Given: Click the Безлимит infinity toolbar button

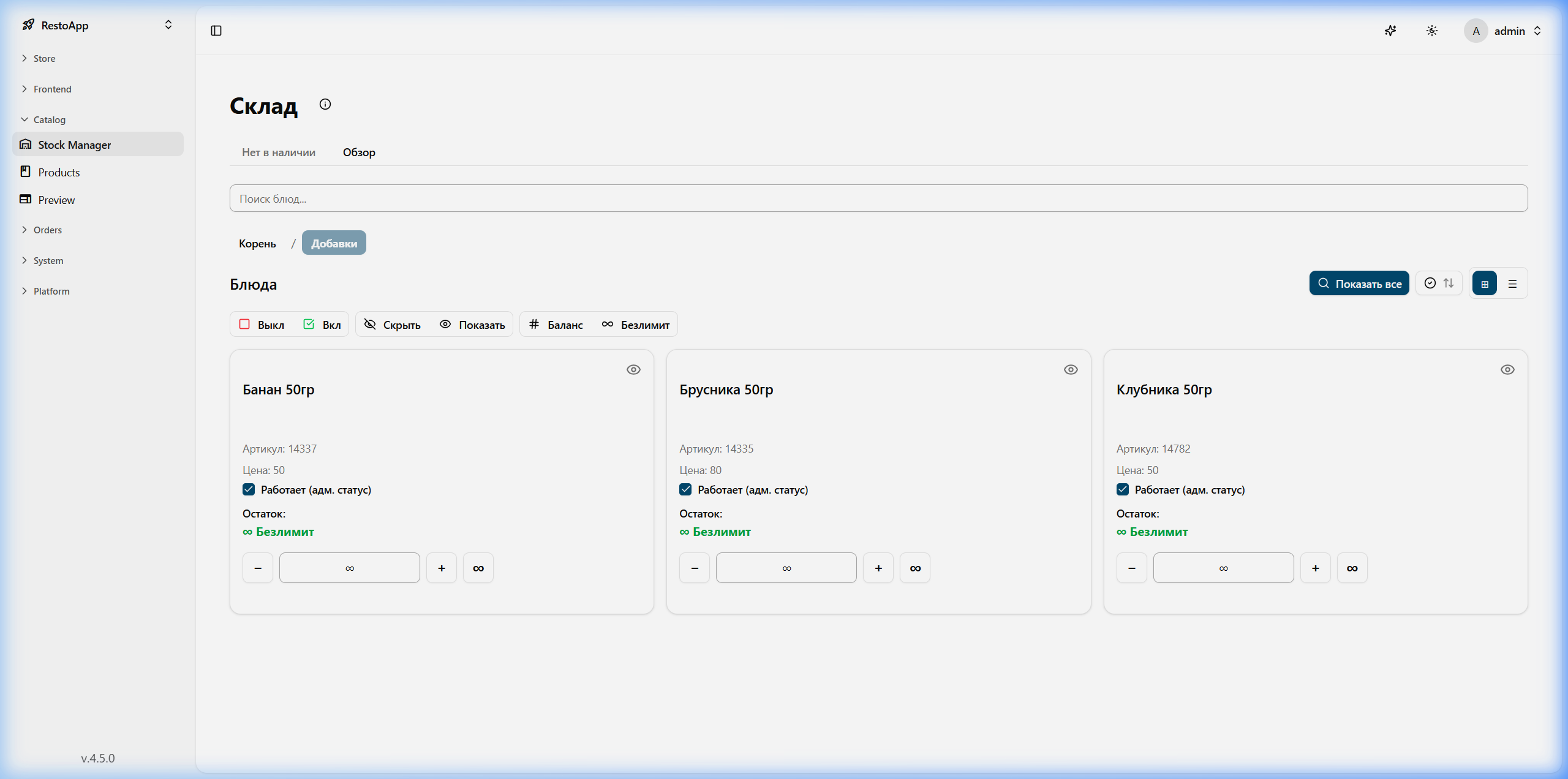Looking at the screenshot, I should coord(635,325).
